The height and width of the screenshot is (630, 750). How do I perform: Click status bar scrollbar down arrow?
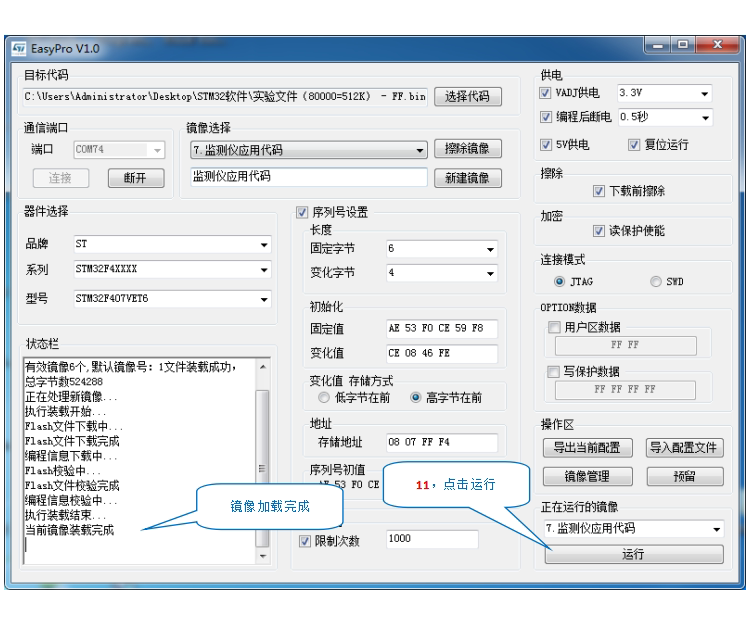pos(263,556)
